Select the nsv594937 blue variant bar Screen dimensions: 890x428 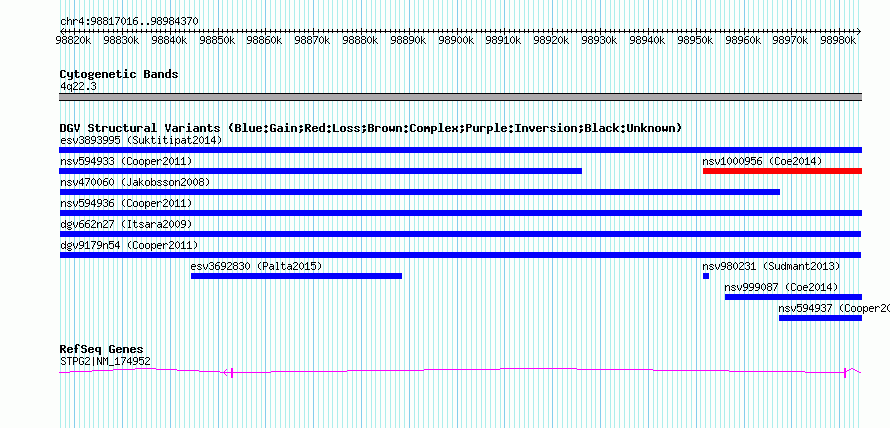820,318
